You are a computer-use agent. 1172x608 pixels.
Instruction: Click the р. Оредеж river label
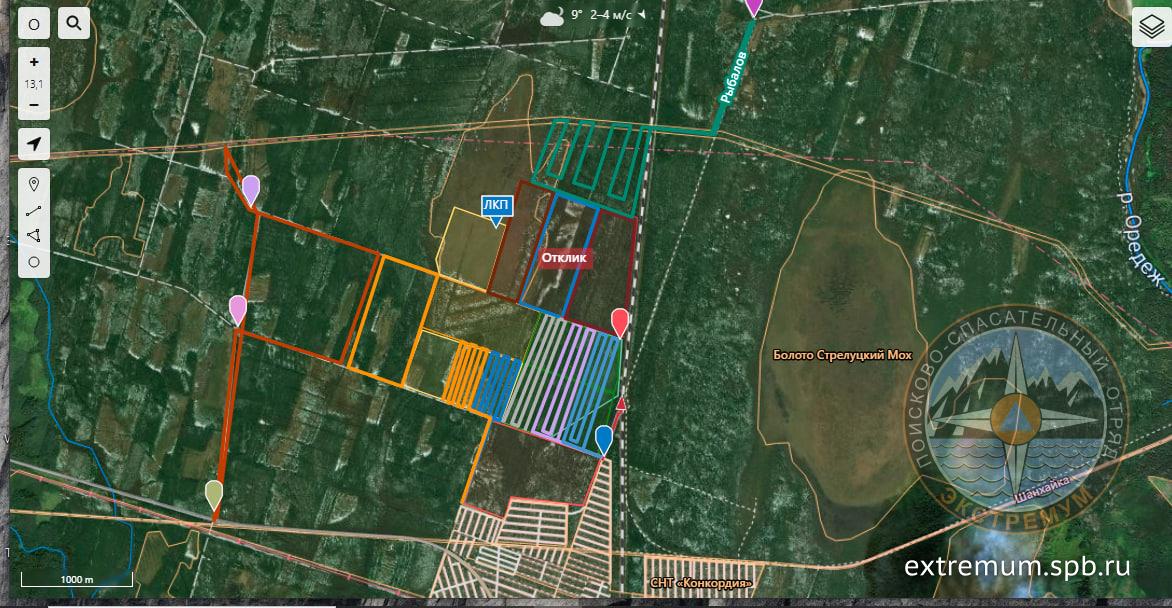[1141, 241]
